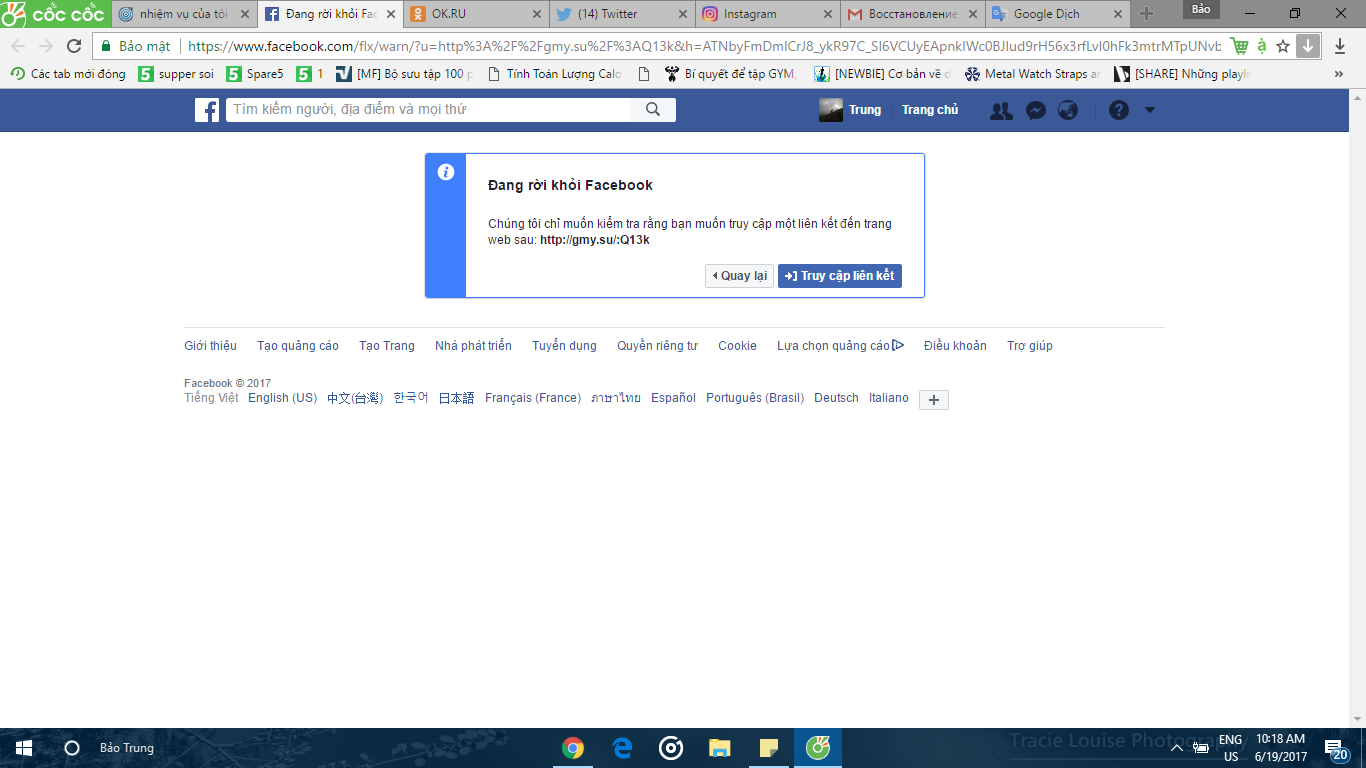
Task: Open the 'Spare5' bookmark
Action: (x=255, y=74)
